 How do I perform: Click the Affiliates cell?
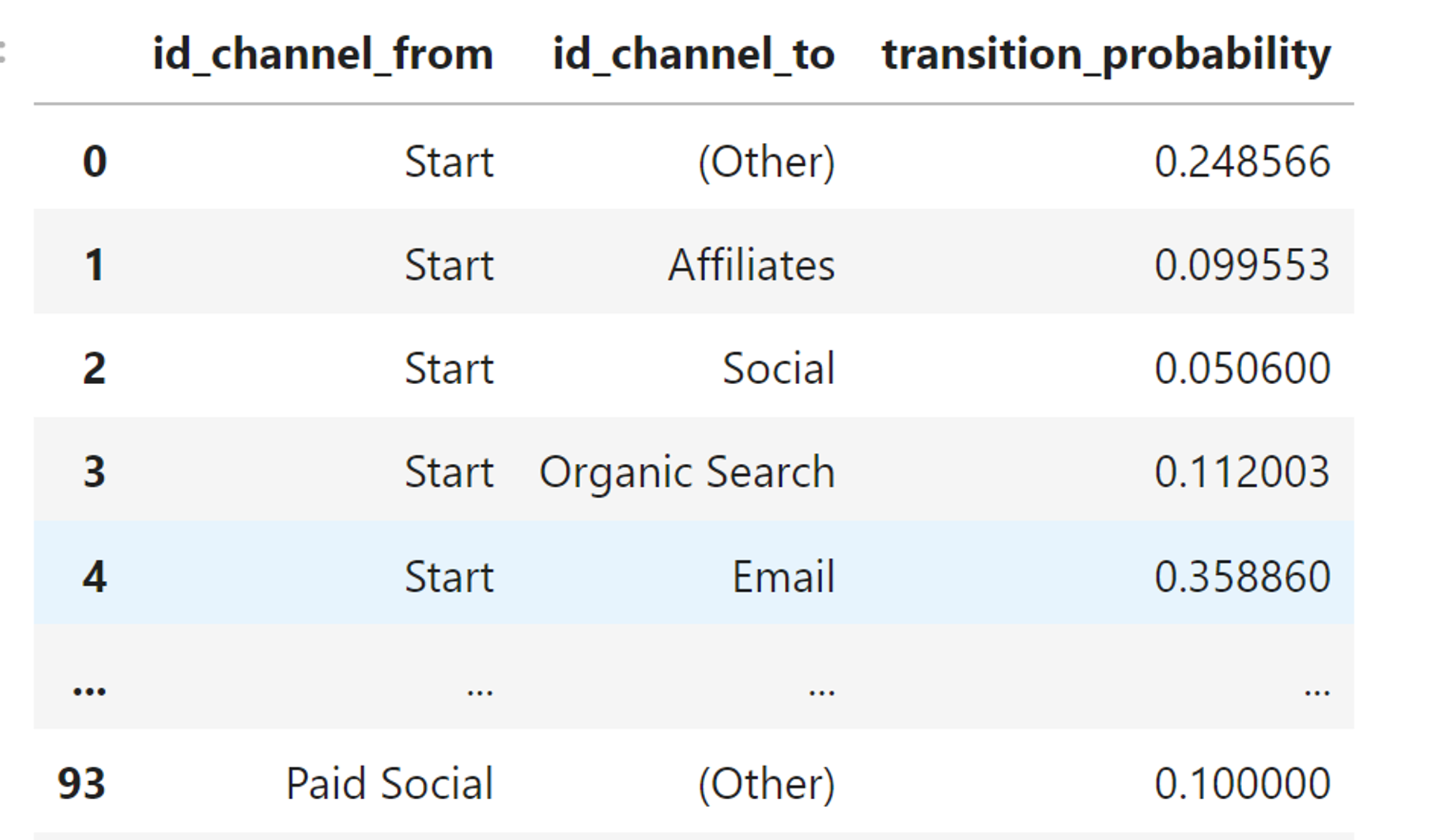[752, 265]
